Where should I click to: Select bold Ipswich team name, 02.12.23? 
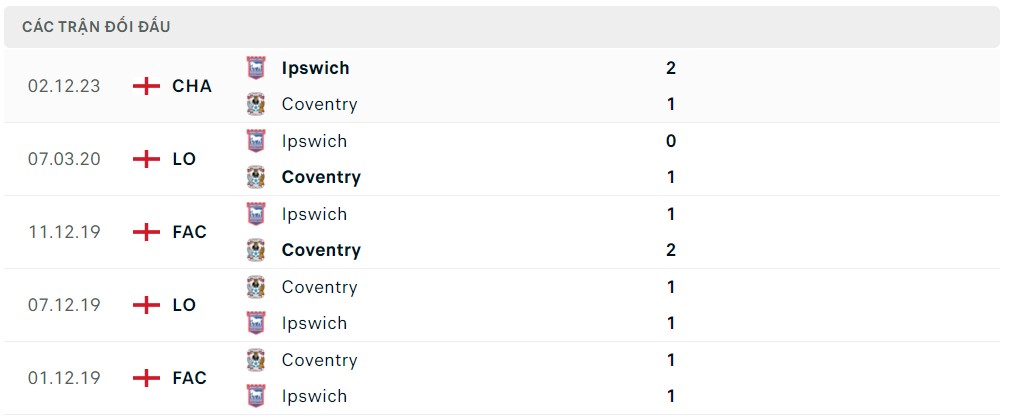[315, 68]
